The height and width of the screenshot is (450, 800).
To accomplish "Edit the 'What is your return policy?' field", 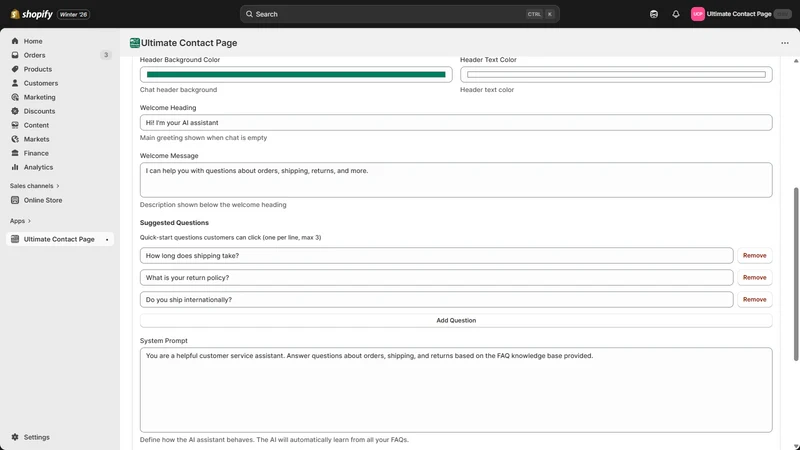I will [x=436, y=278].
